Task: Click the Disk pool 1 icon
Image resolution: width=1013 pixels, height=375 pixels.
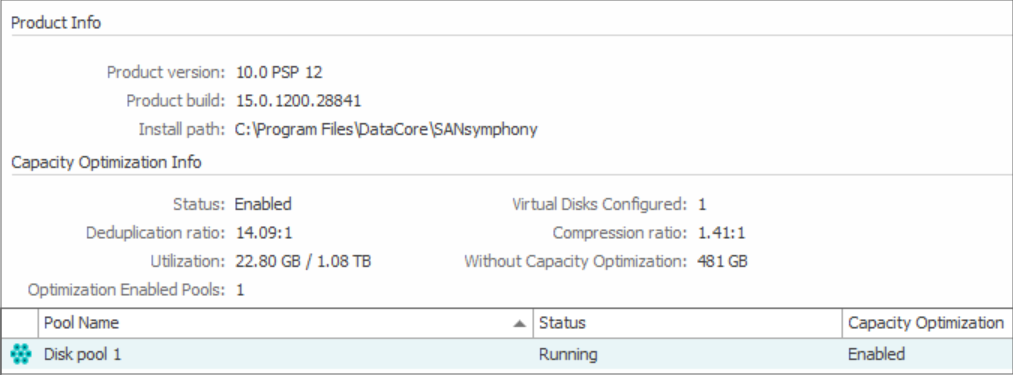Action: [21, 354]
